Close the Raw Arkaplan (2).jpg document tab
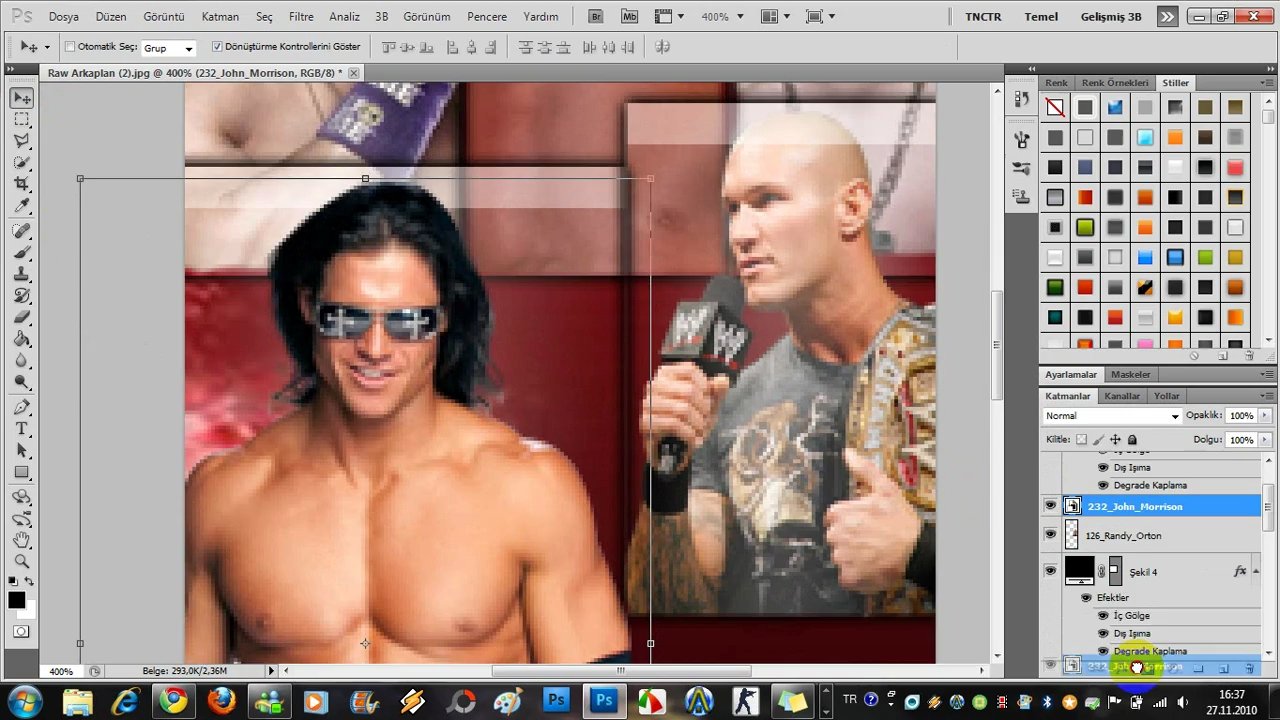Screen dimensions: 1280x720 [354, 73]
